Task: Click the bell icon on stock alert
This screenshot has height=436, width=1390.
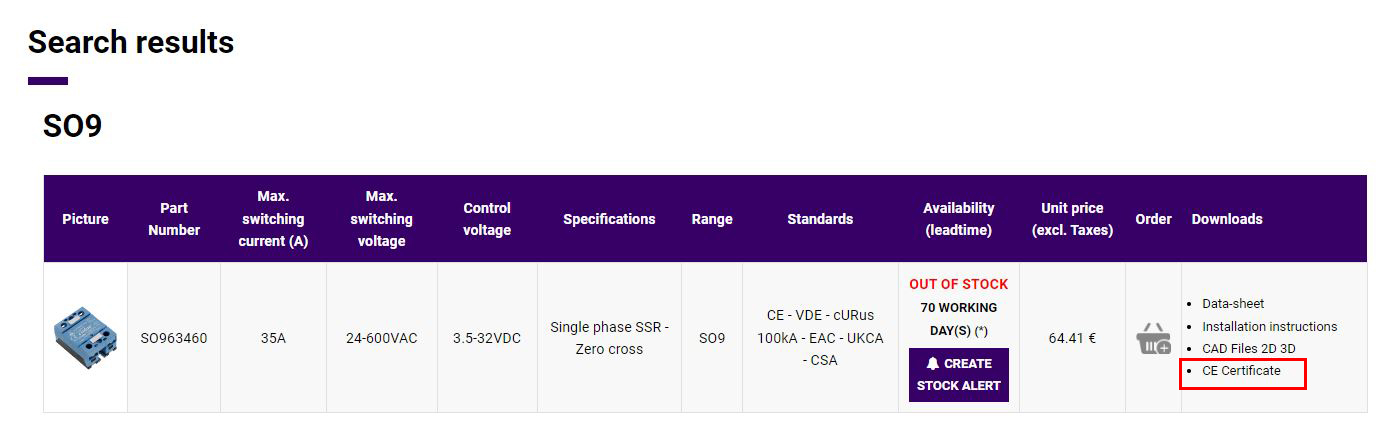Action: click(933, 364)
